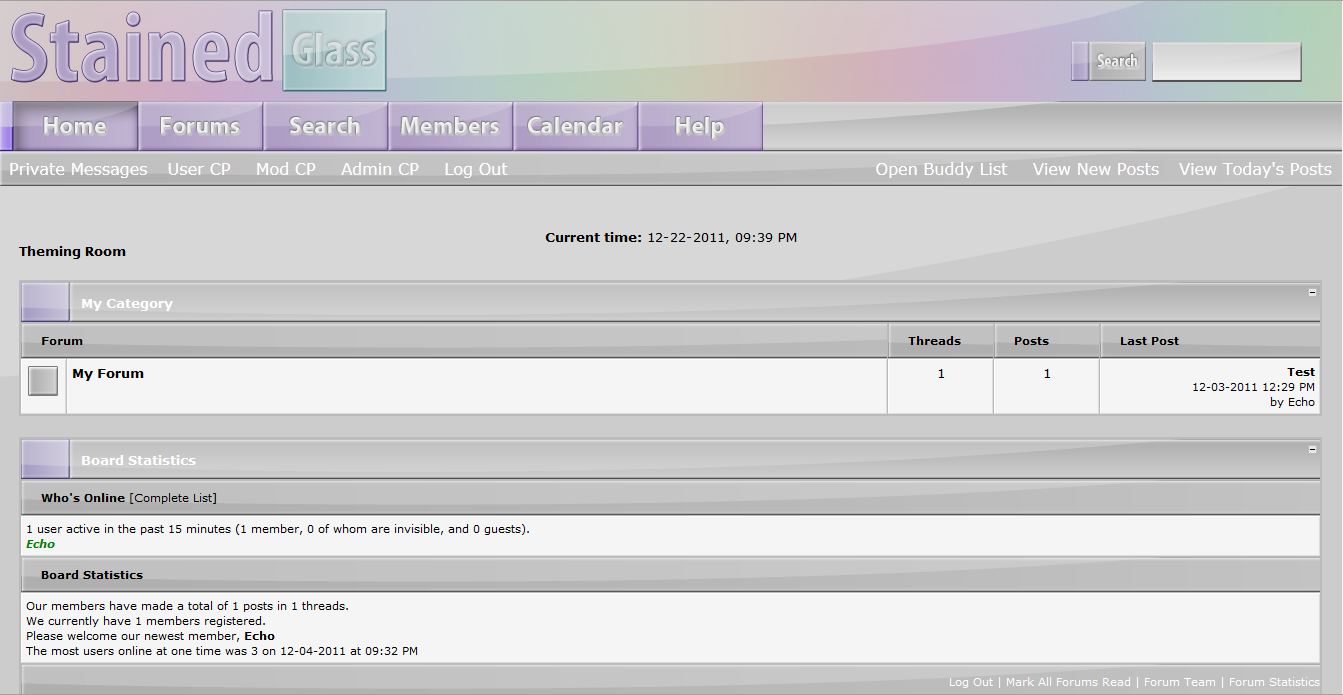Click the search text input field
The width and height of the screenshot is (1343, 695).
[x=1226, y=62]
